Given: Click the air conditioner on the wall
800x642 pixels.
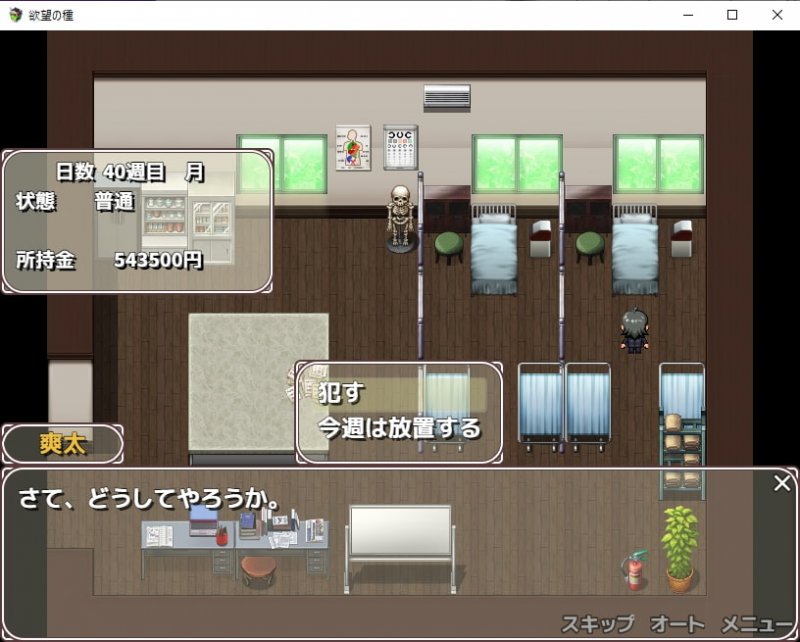Looking at the screenshot, I should [x=446, y=97].
